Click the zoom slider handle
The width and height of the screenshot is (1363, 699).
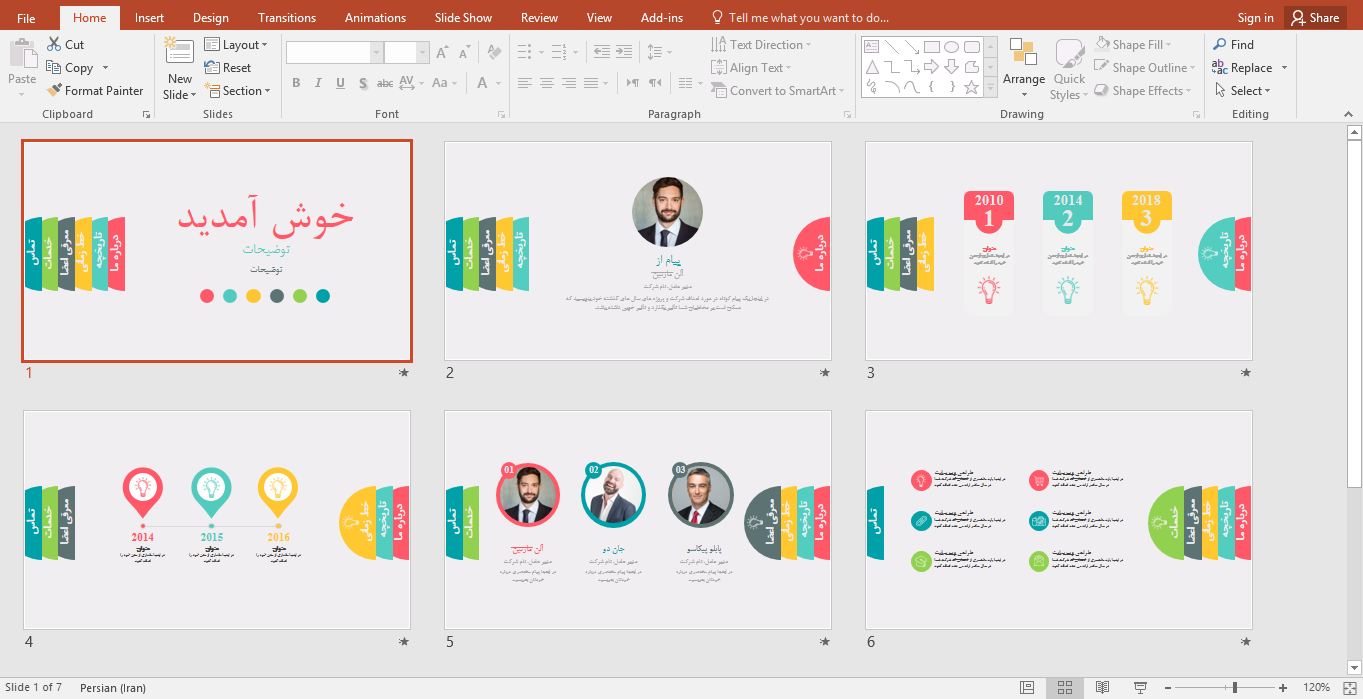coord(1235,688)
